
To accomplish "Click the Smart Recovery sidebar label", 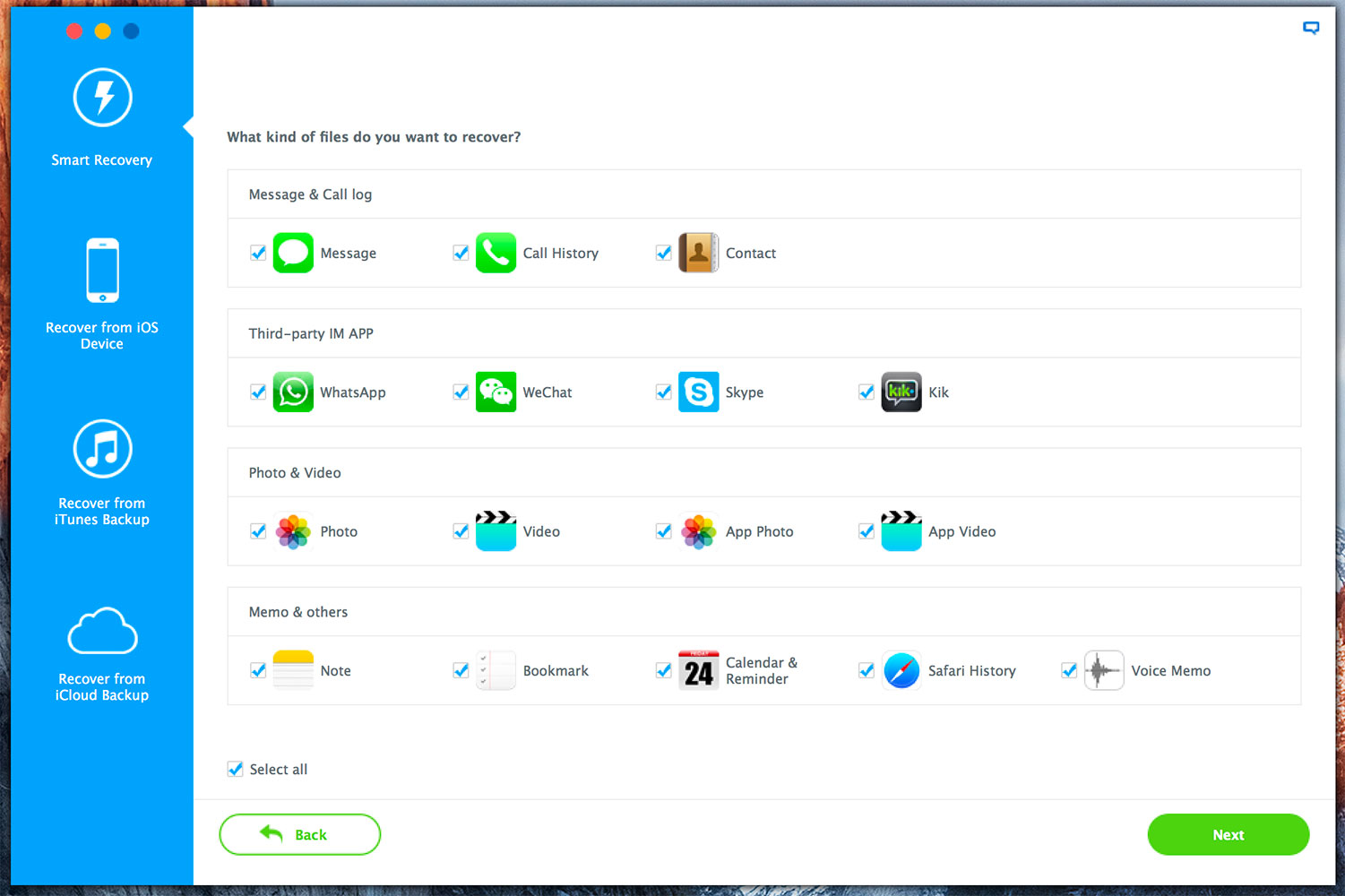I will point(101,160).
